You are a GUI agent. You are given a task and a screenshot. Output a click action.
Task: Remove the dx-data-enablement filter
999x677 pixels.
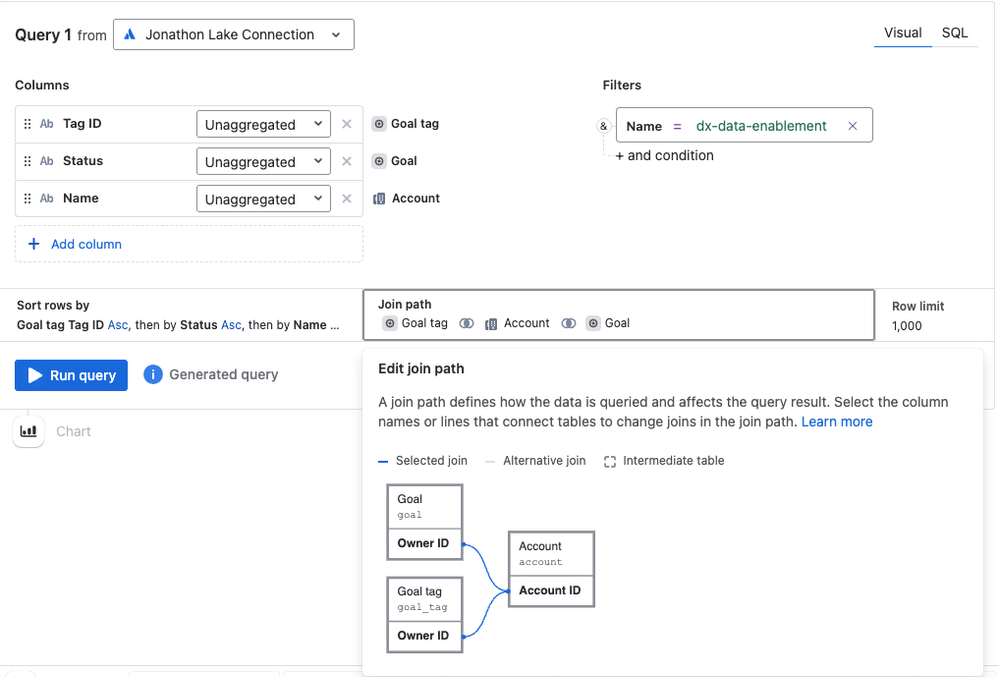[x=853, y=126]
